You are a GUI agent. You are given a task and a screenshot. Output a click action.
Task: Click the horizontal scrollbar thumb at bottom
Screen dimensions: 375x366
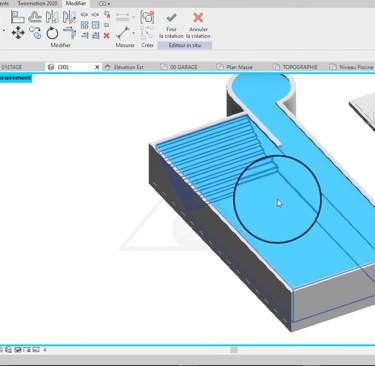tap(234, 350)
